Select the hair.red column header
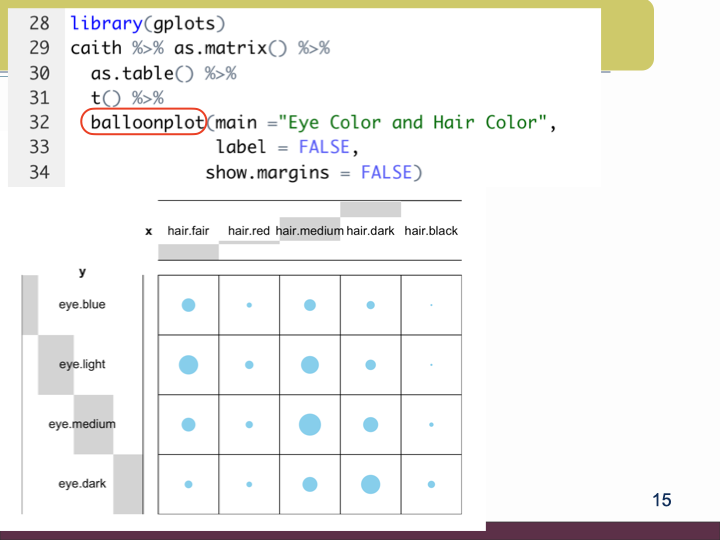The height and width of the screenshot is (540, 720). (249, 231)
